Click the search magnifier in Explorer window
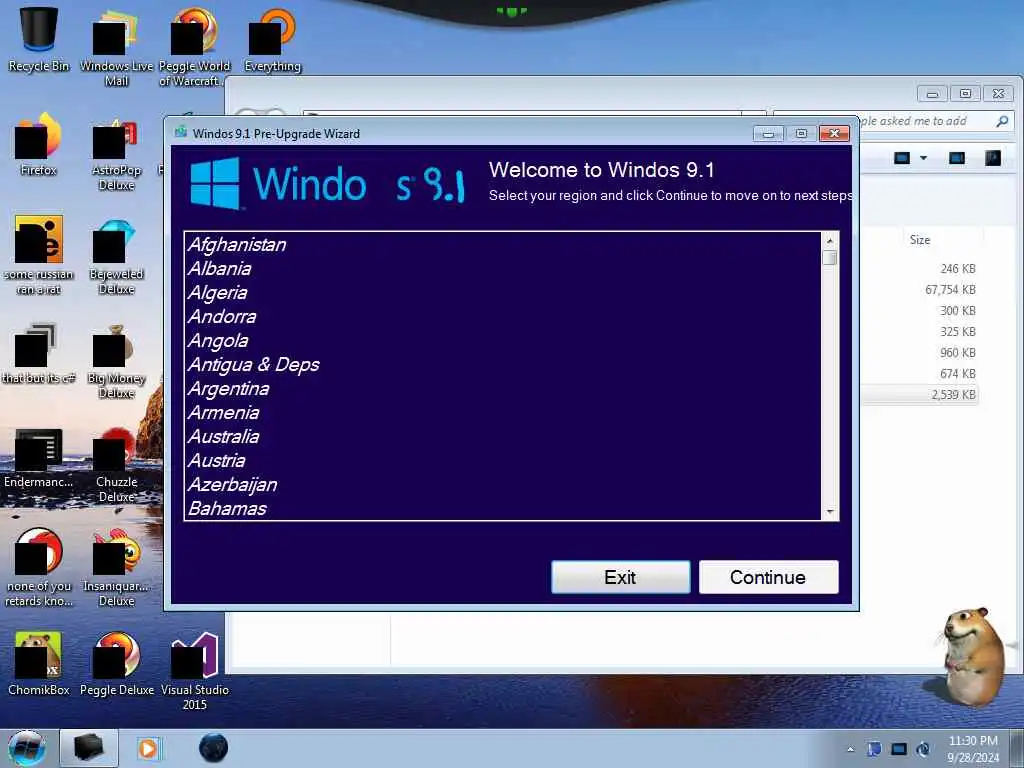The image size is (1024, 768). pyautogui.click(x=1002, y=121)
